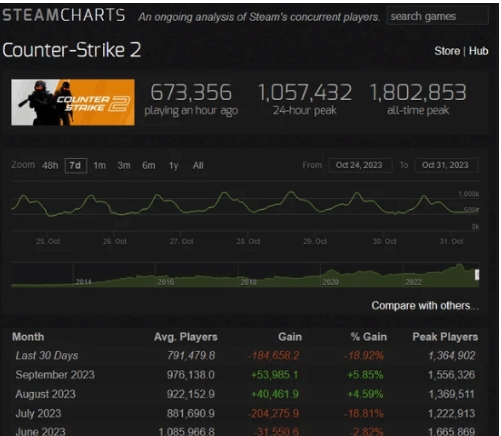Select the Peak Players column header
The width and height of the screenshot is (501, 436).
(445, 337)
